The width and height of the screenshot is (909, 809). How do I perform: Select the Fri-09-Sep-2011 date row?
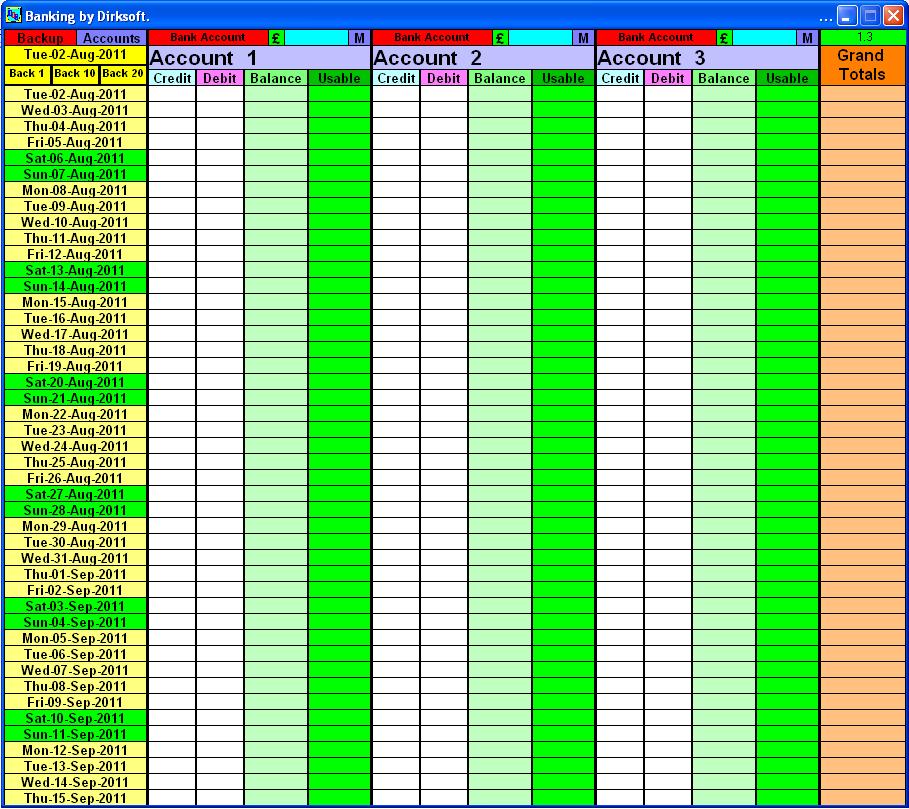[x=75, y=702]
